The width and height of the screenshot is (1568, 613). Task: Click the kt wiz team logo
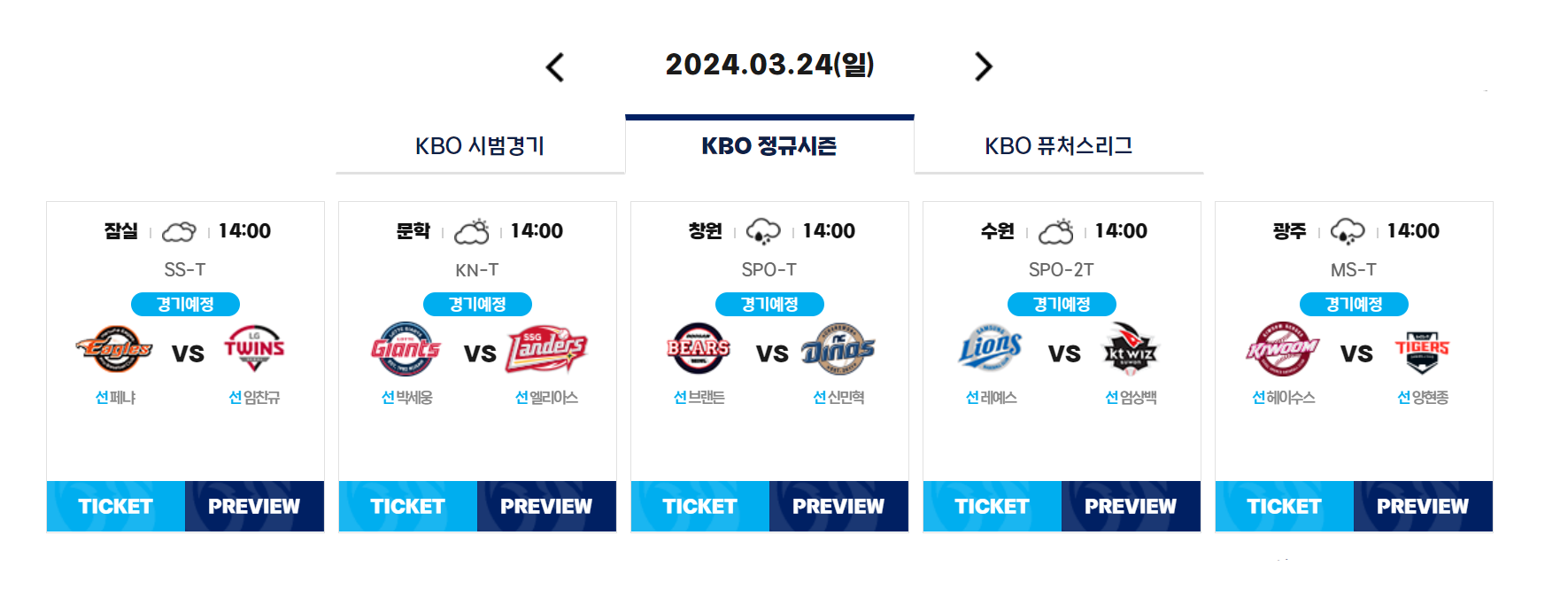click(x=1131, y=349)
